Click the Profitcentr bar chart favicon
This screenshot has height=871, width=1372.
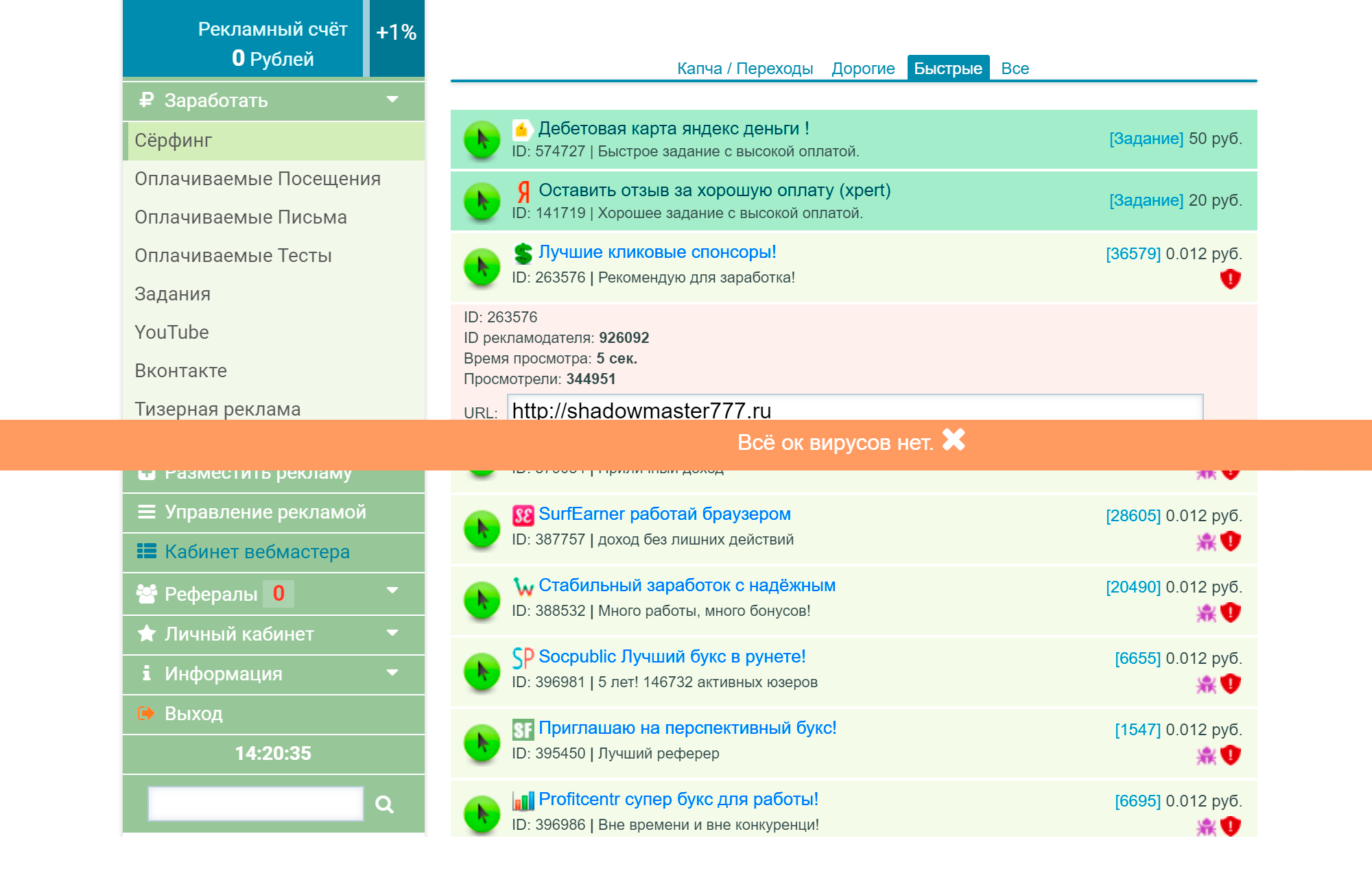[x=523, y=800]
